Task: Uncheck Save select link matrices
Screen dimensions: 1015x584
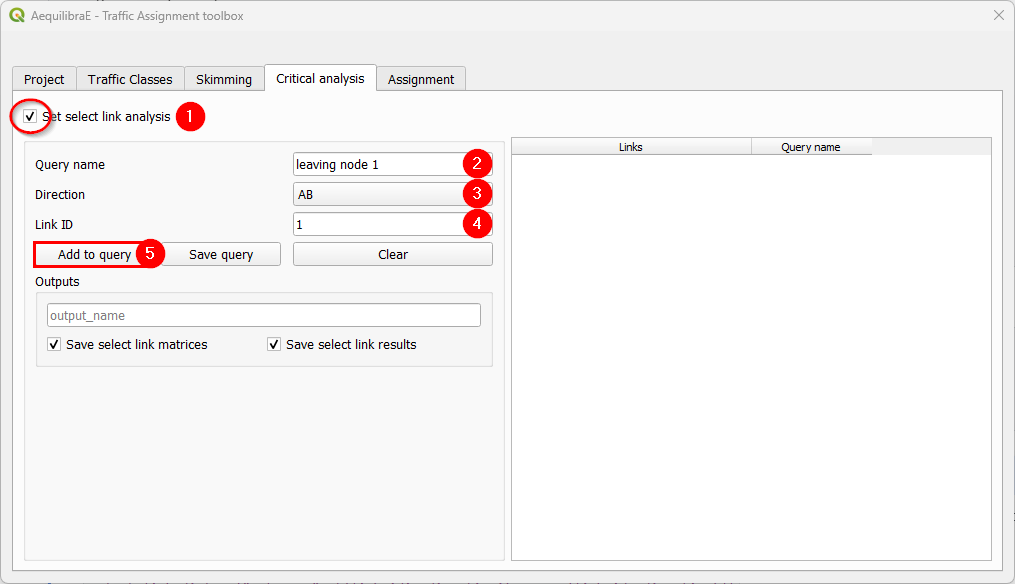Action: tap(54, 344)
